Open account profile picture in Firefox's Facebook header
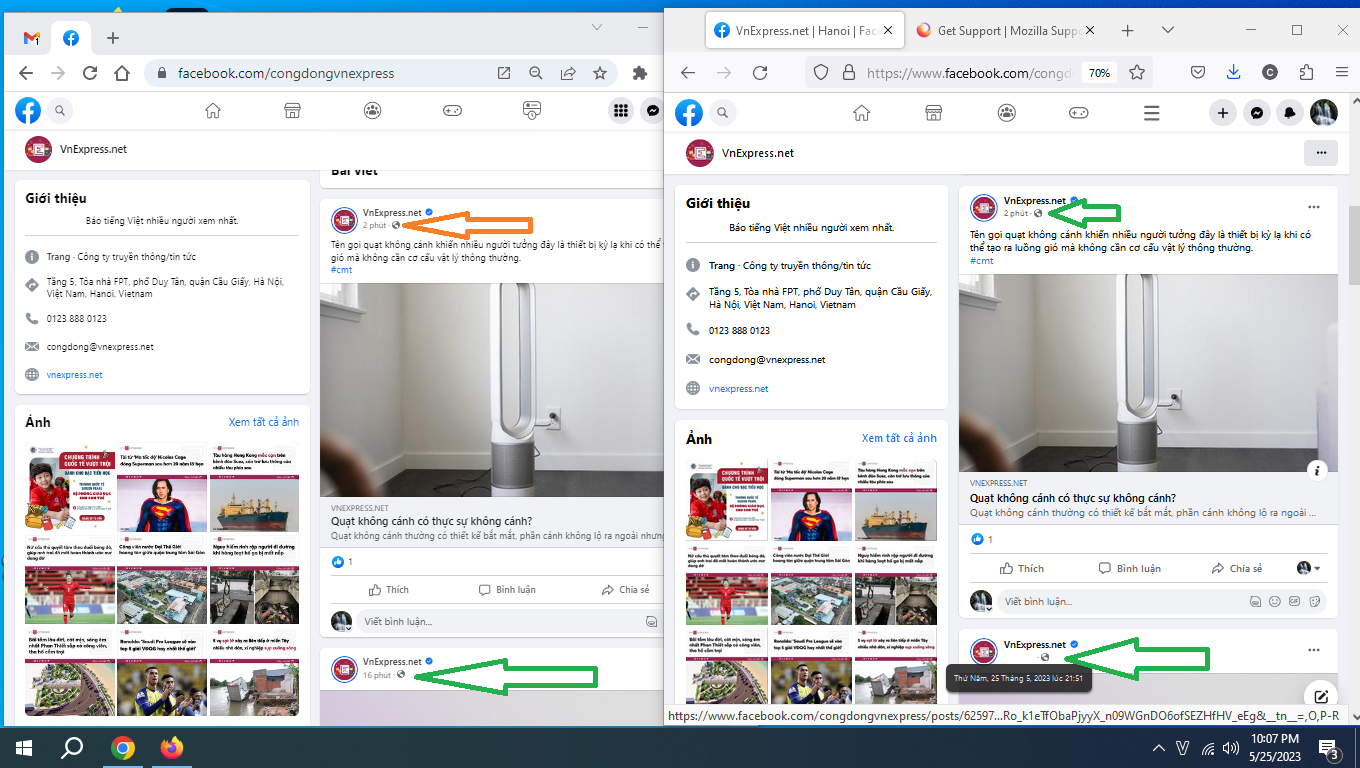 1324,113
